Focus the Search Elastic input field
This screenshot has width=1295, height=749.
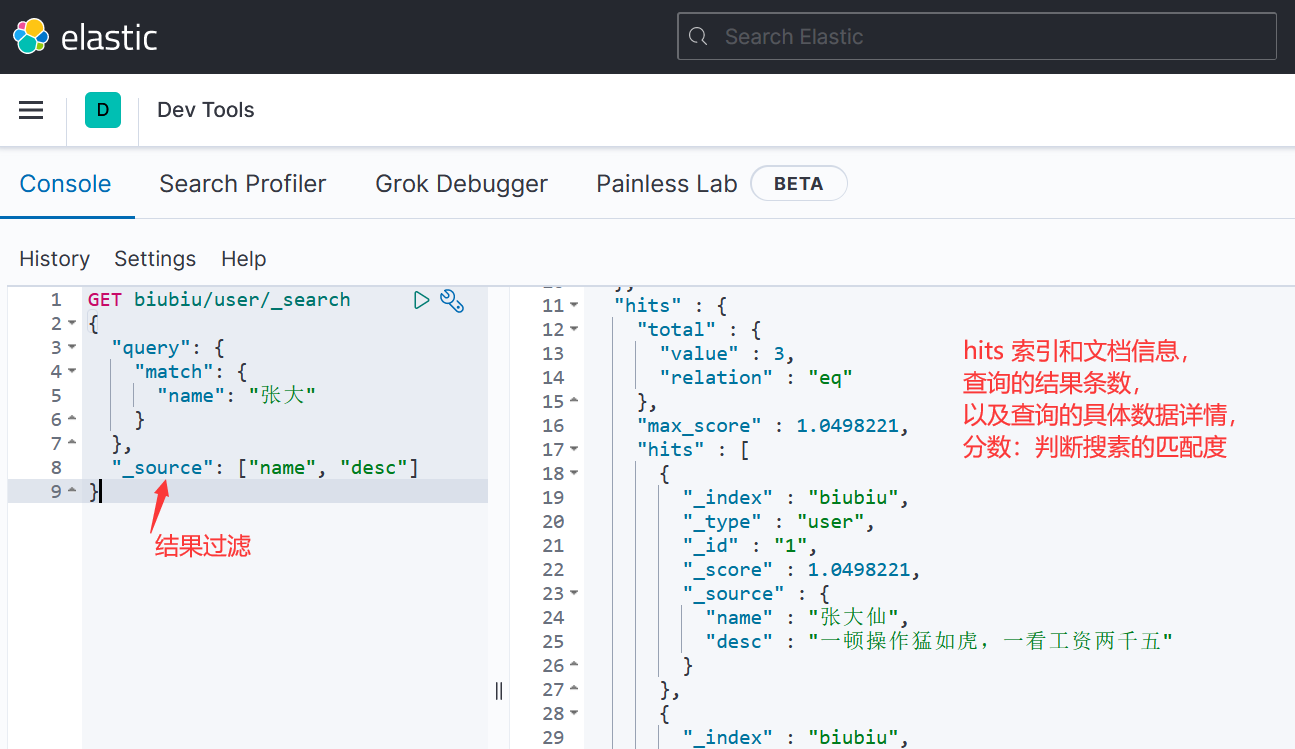pos(977,36)
